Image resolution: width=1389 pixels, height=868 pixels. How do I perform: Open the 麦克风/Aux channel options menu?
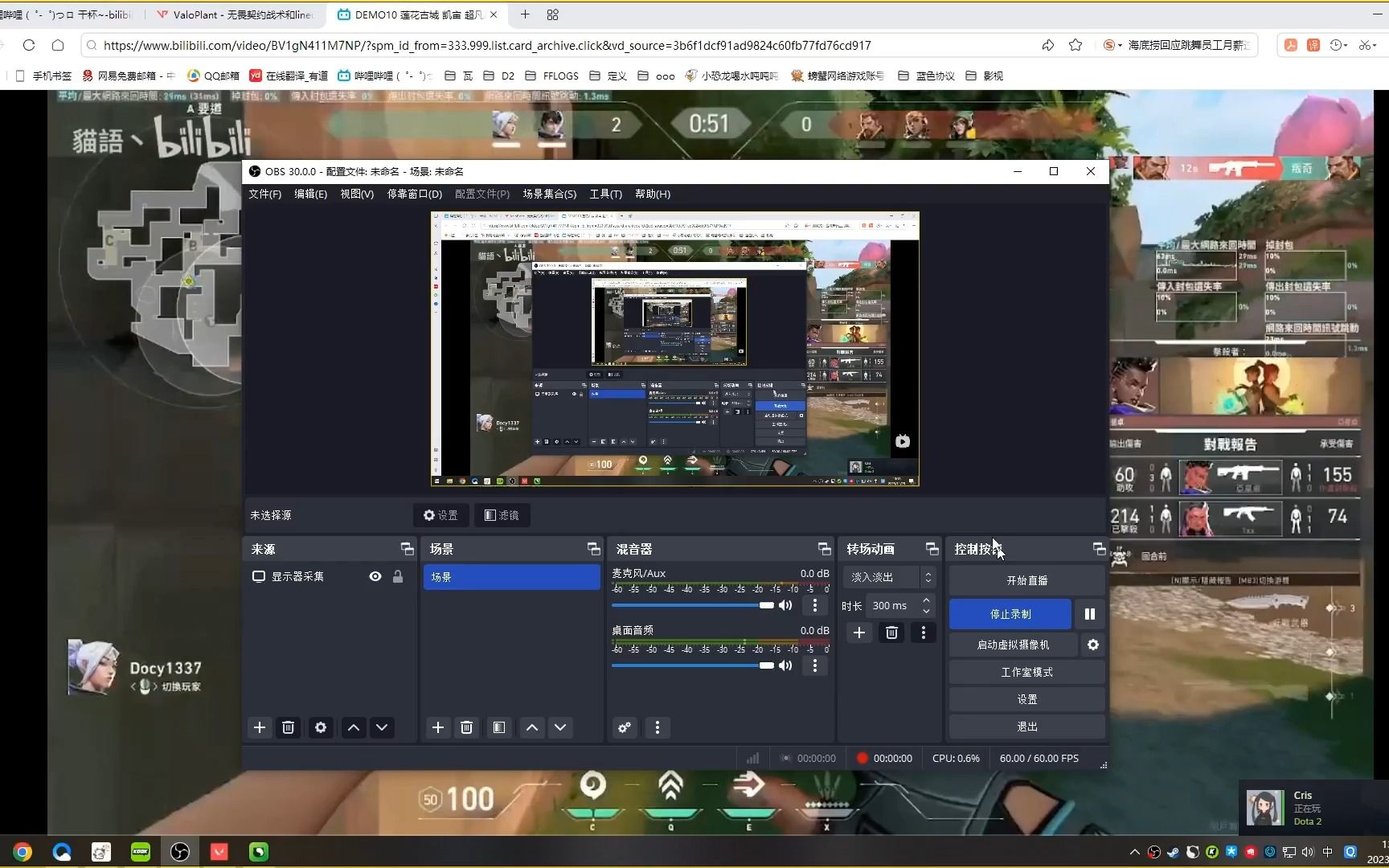[814, 605]
